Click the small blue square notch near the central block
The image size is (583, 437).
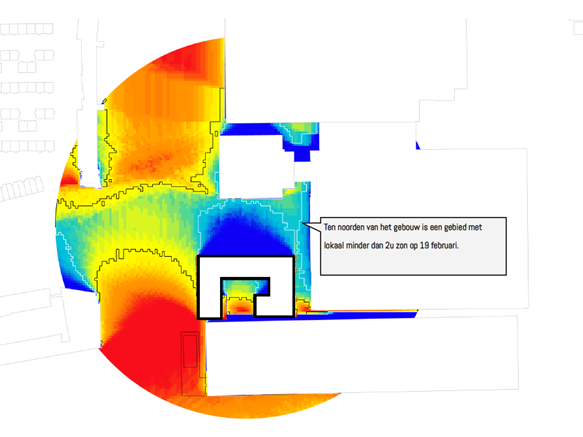(302, 155)
